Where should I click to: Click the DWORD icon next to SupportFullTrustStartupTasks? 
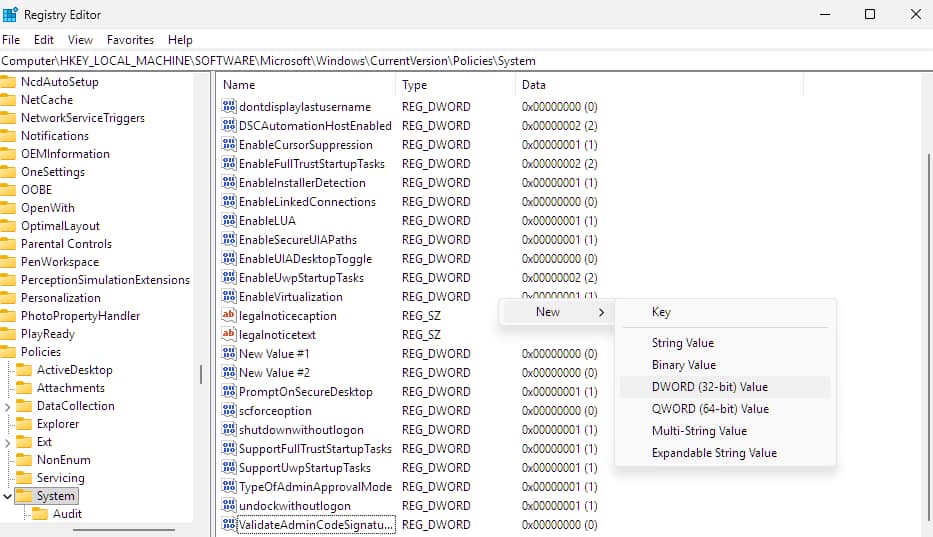click(x=229, y=449)
